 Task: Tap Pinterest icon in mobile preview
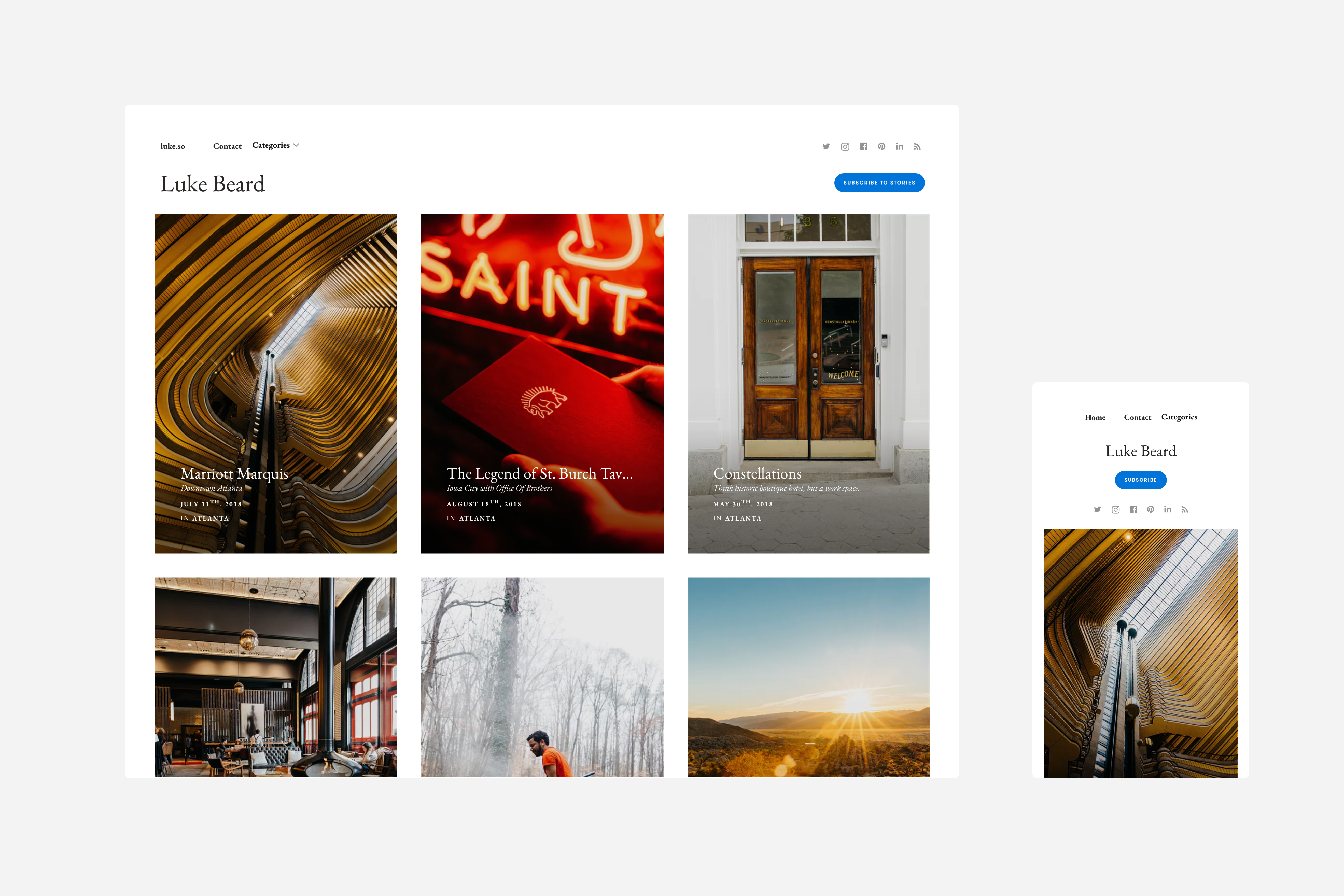point(1150,509)
